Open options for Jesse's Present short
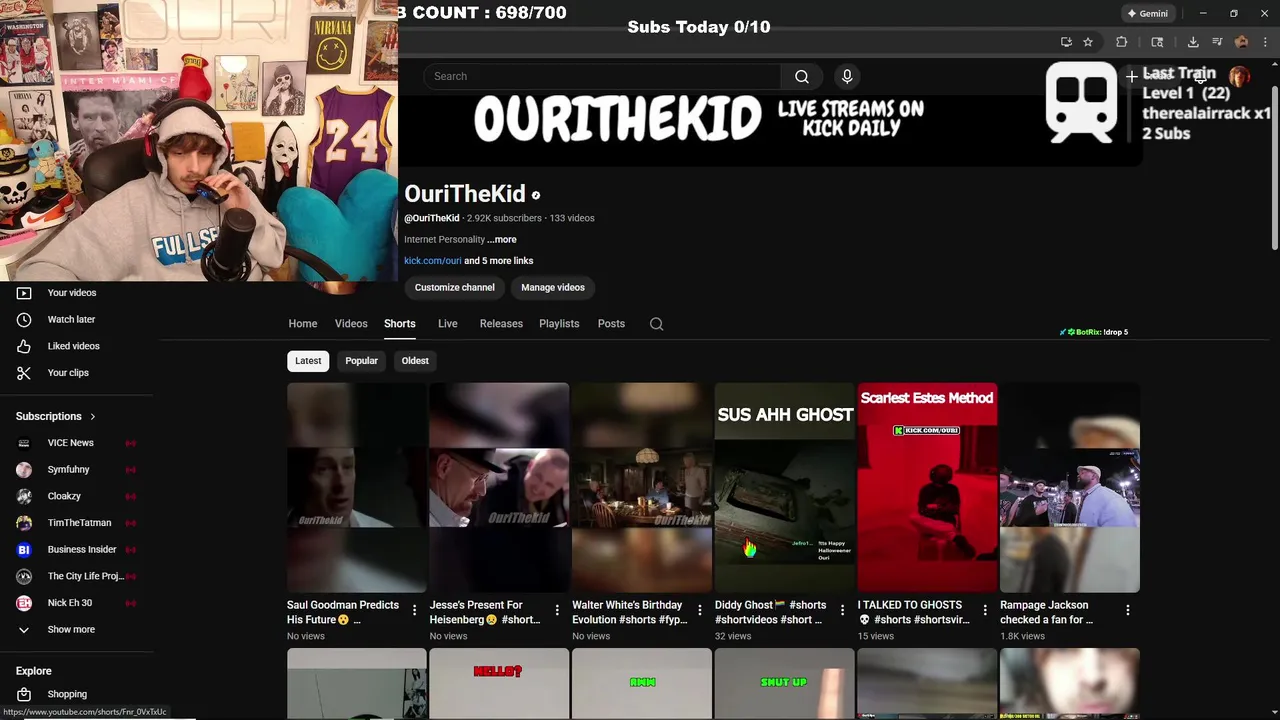Screen dimensions: 1280x720 pos(557,609)
